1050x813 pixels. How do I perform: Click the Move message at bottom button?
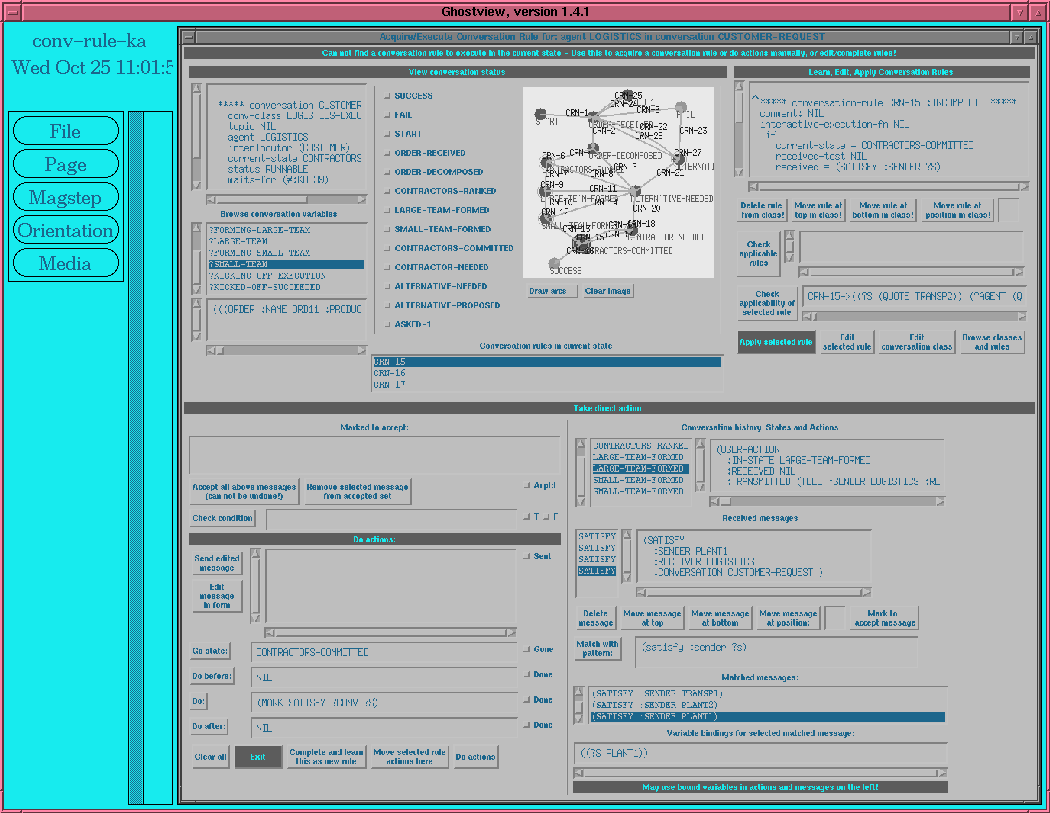(721, 618)
